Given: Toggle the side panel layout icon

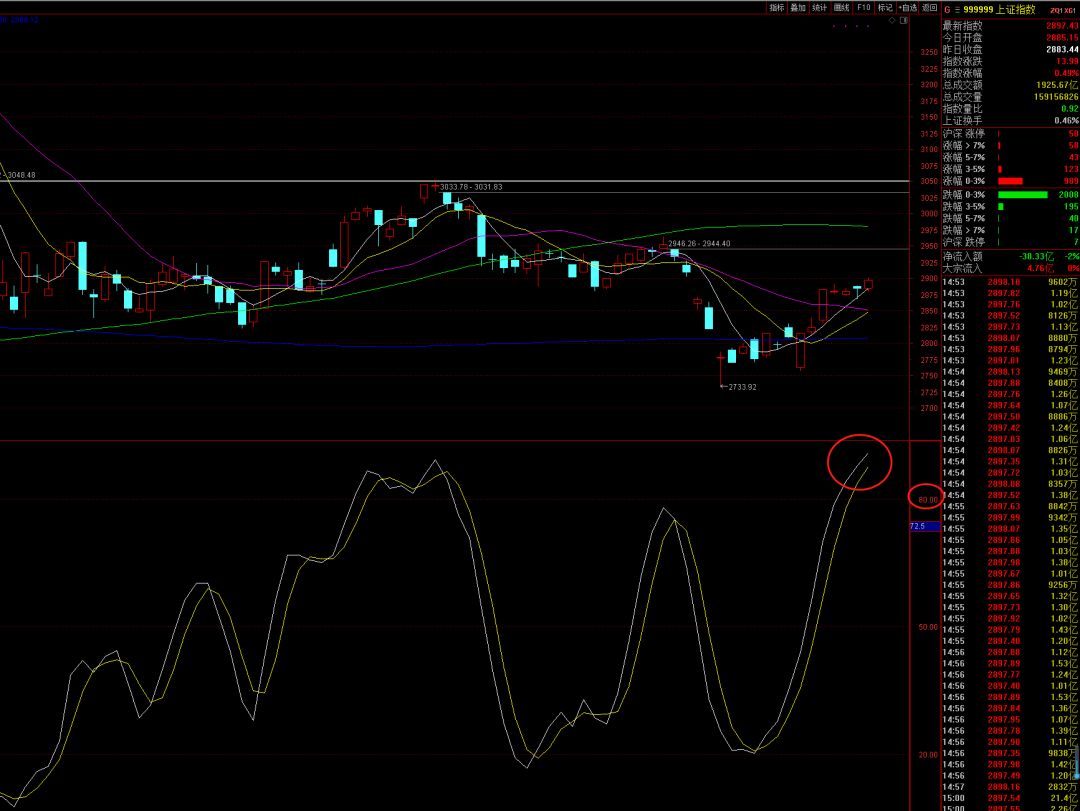Looking at the screenshot, I should (x=904, y=21).
